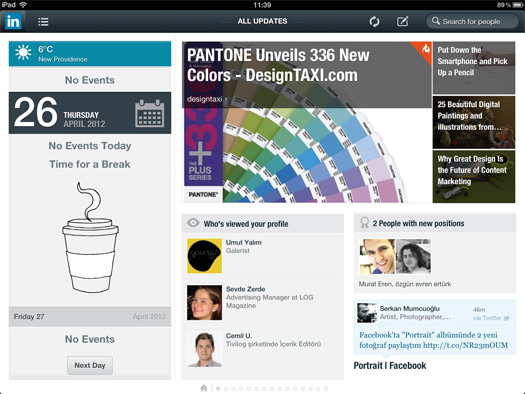Open 25 Beautiful Digital Paintings article tile
Viewport: 525px width, 394px height.
click(x=474, y=123)
